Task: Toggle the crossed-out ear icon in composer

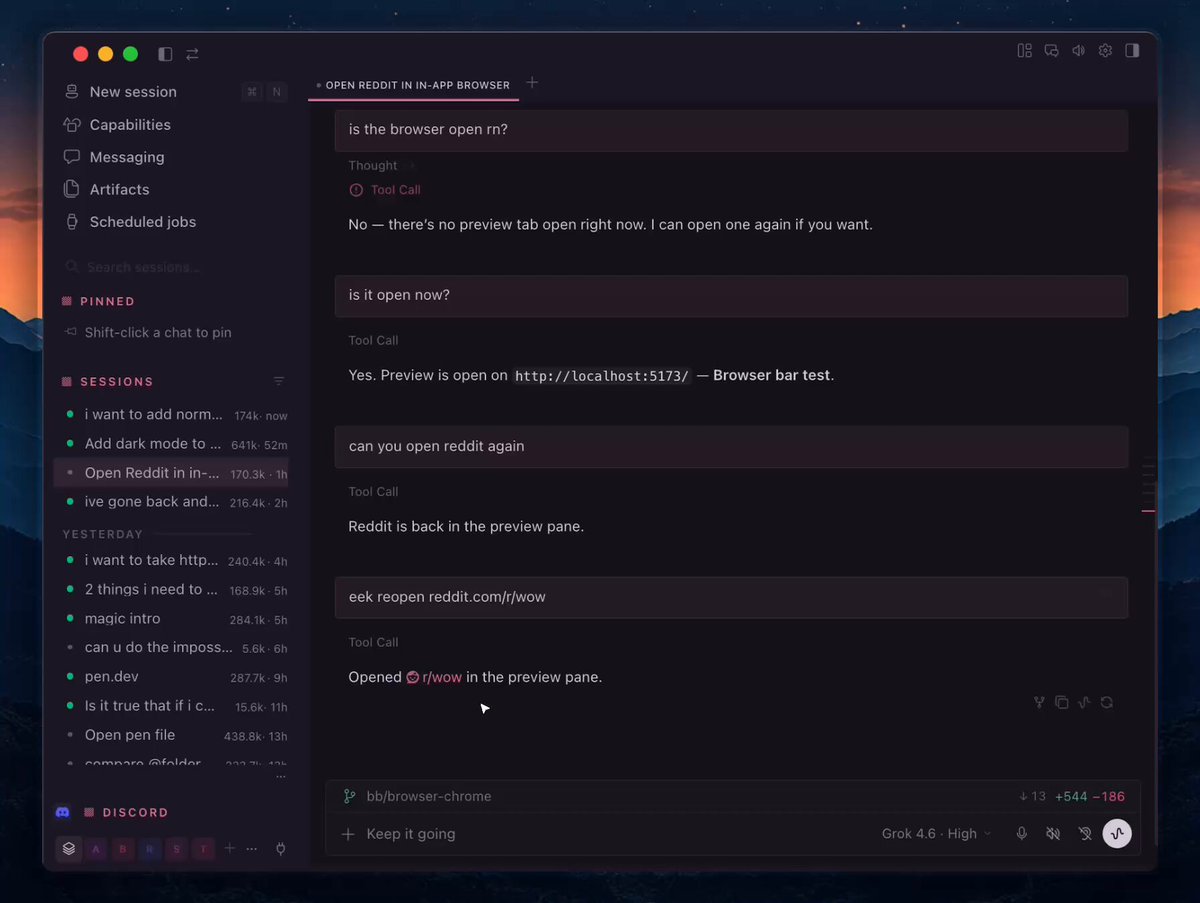Action: (1085, 834)
